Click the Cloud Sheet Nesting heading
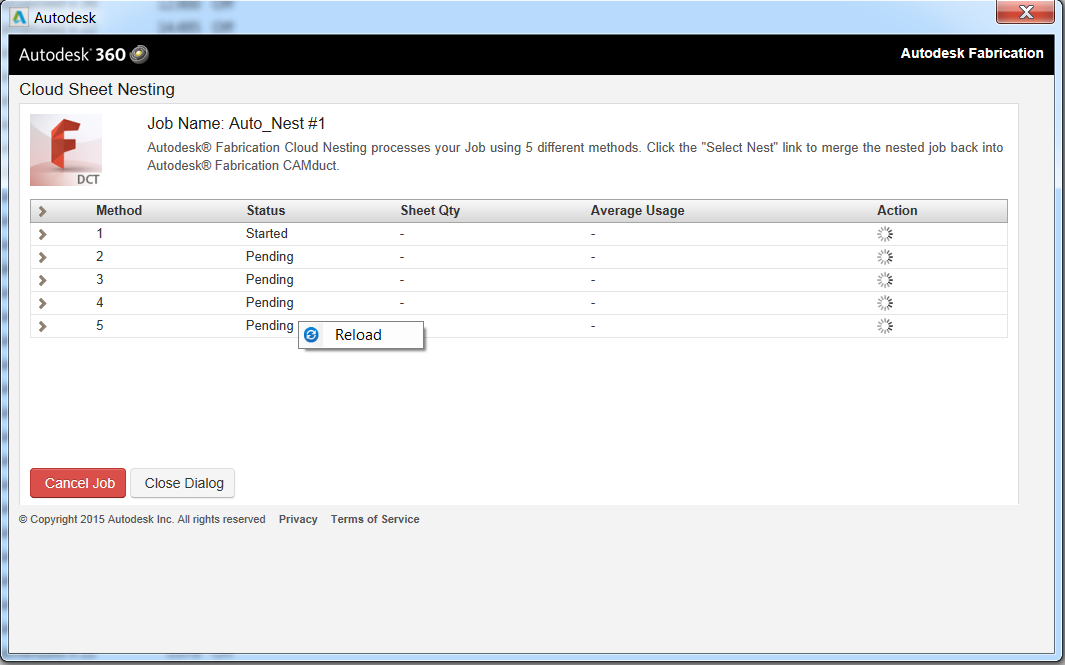1065x665 pixels. (97, 90)
